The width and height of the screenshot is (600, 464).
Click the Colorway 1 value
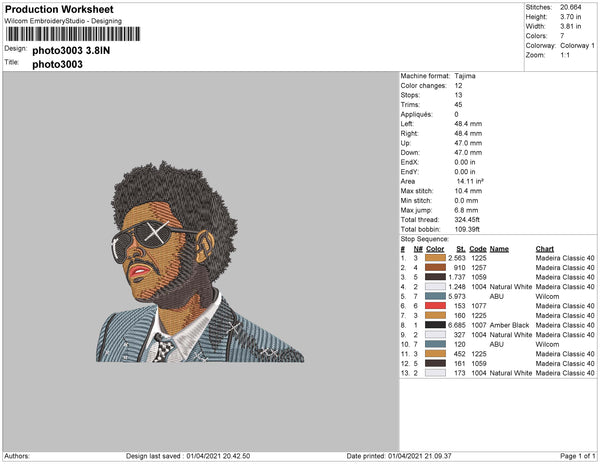click(577, 46)
